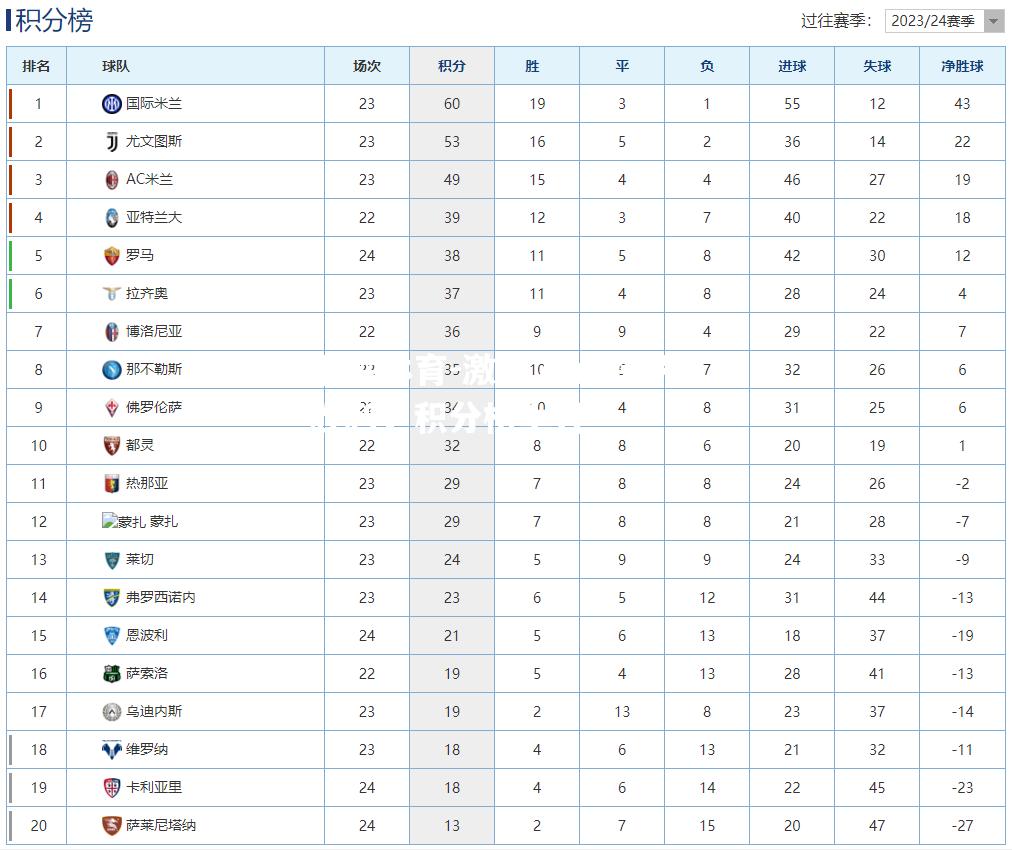1012x850 pixels.
Task: Click the Napoli (那不勒斯) blue badge
Action: point(112,370)
